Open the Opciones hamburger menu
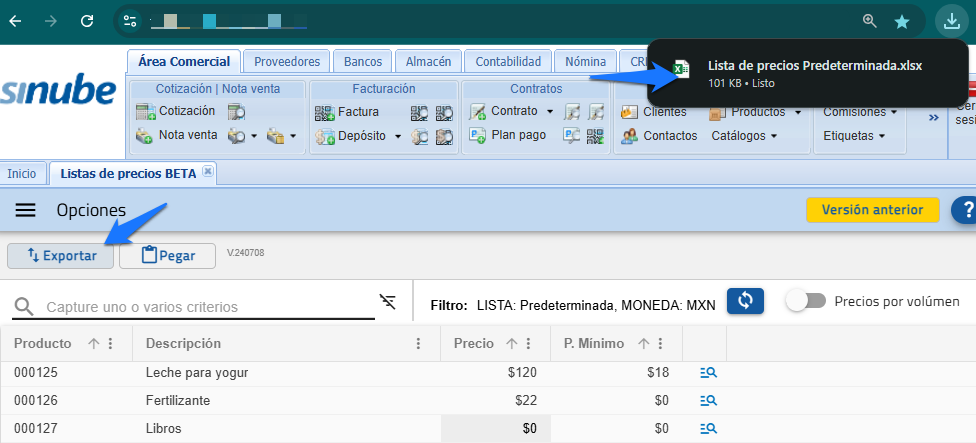 point(25,210)
